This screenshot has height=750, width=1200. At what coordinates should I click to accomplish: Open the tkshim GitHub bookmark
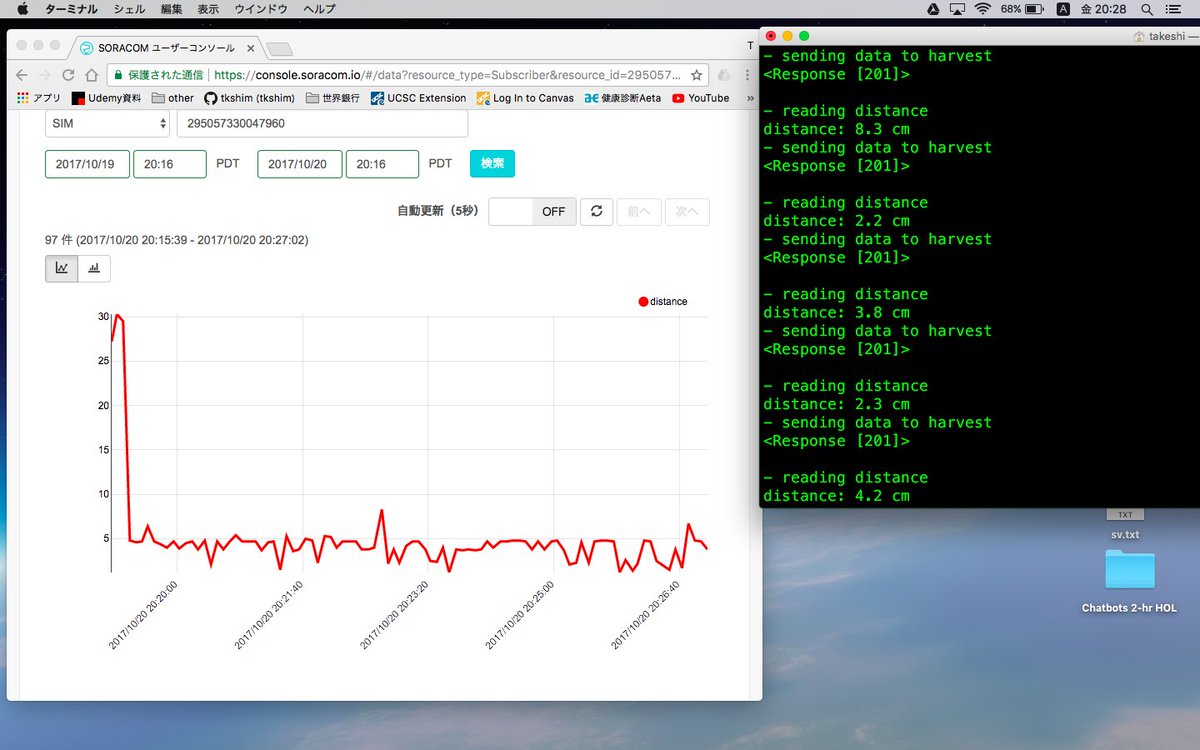pos(251,98)
